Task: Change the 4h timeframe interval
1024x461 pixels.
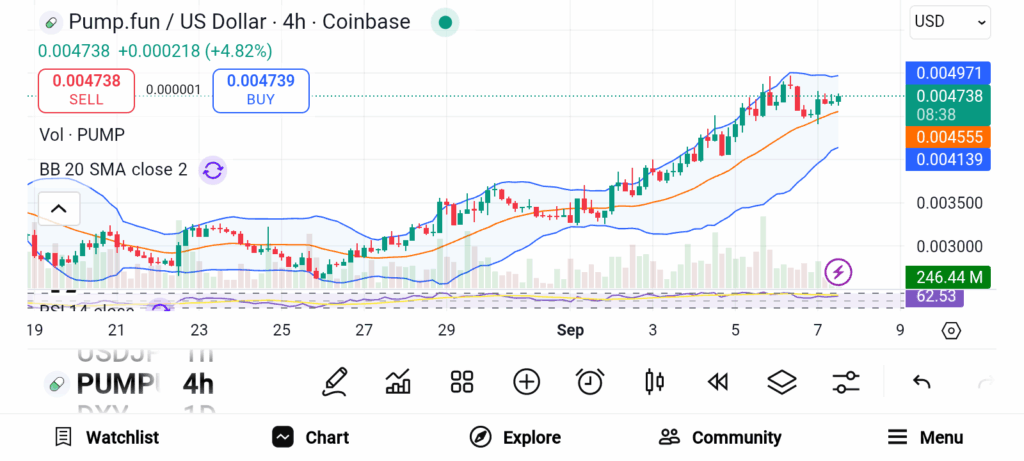Action: coord(198,384)
